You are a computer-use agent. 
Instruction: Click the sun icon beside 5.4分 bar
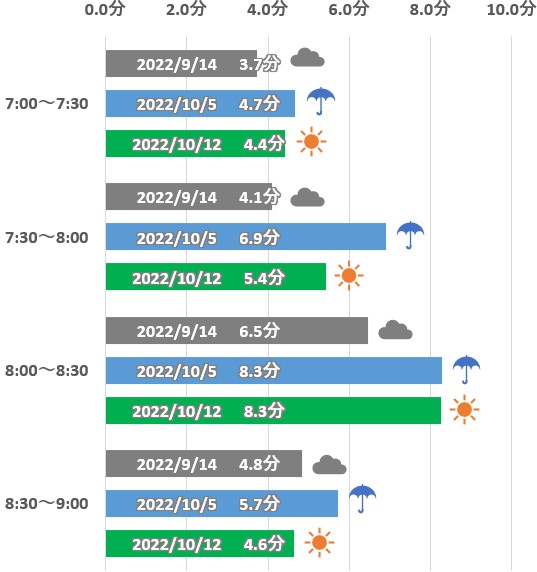click(x=349, y=275)
